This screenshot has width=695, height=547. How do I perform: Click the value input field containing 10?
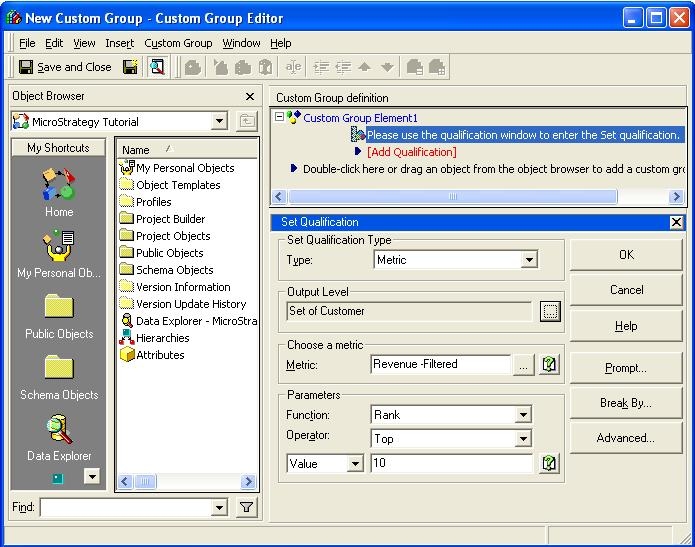[x=451, y=463]
